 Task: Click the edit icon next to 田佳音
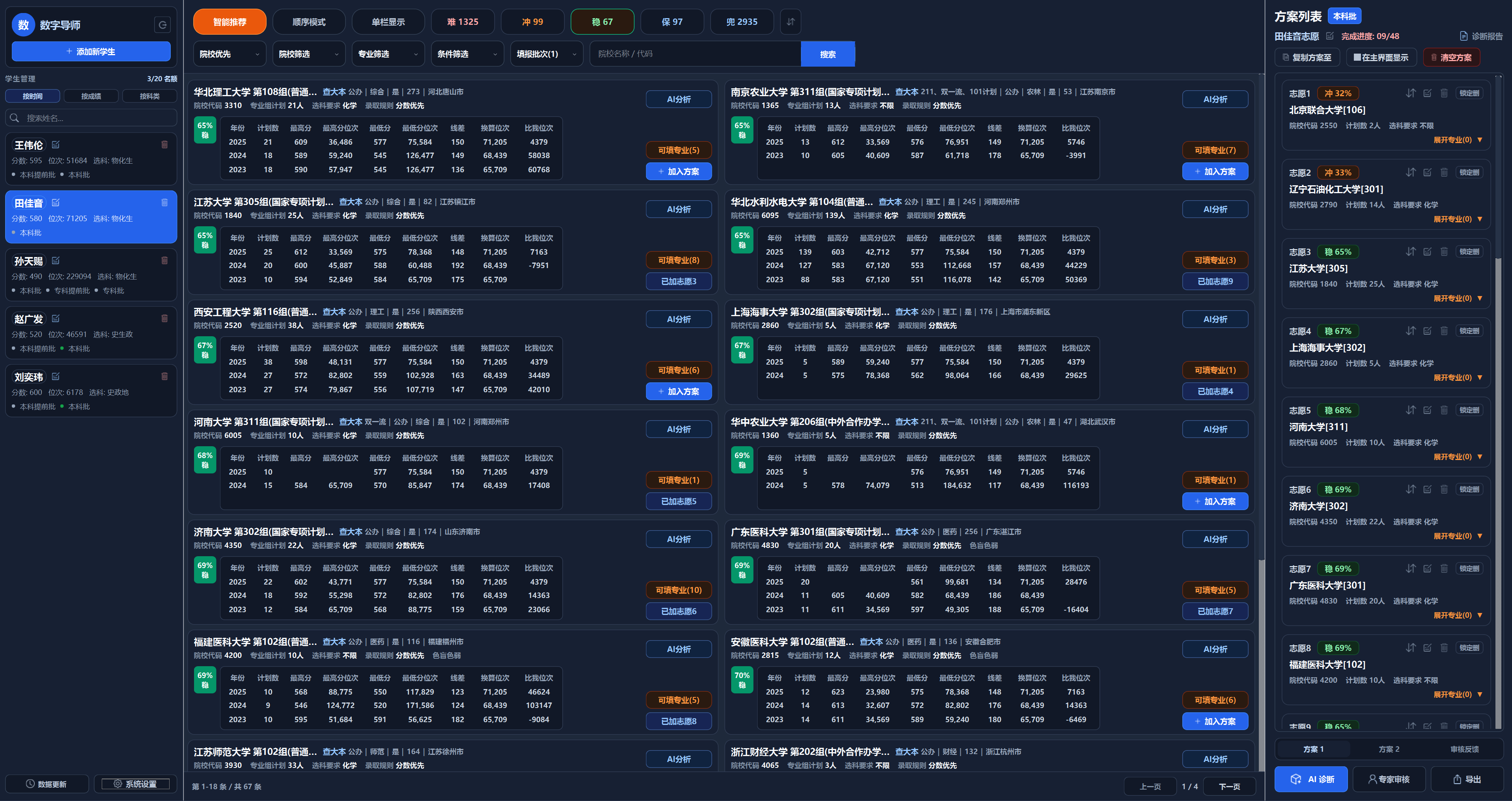coord(56,203)
